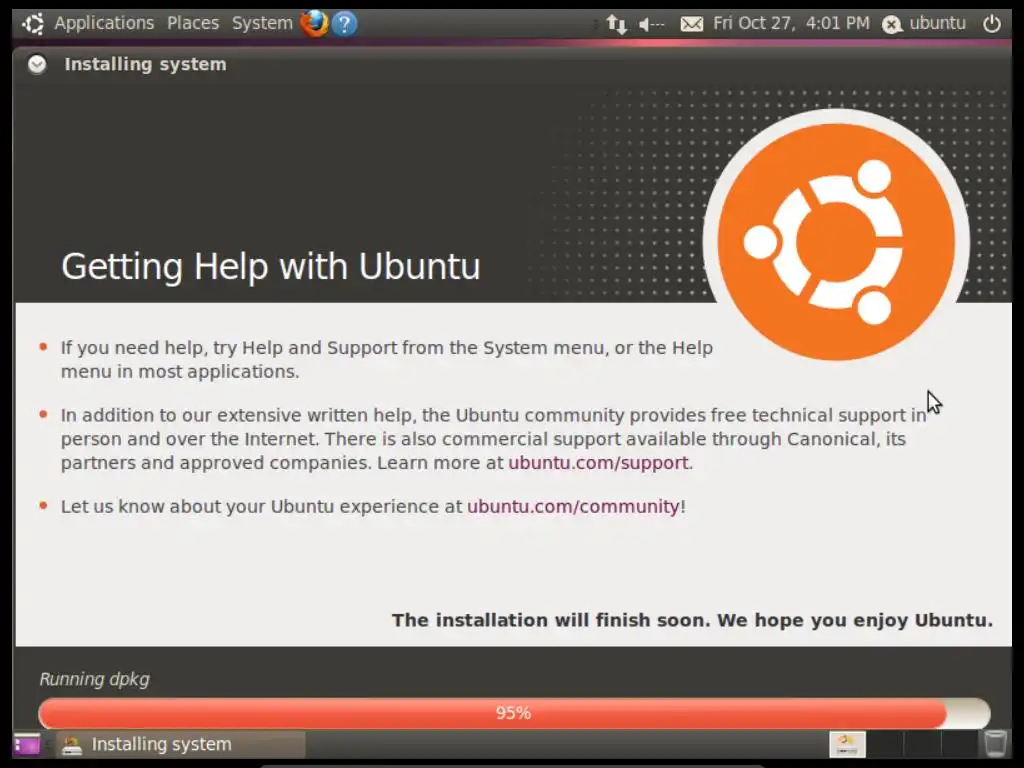Select the Installing system taskbar button

pyautogui.click(x=182, y=744)
